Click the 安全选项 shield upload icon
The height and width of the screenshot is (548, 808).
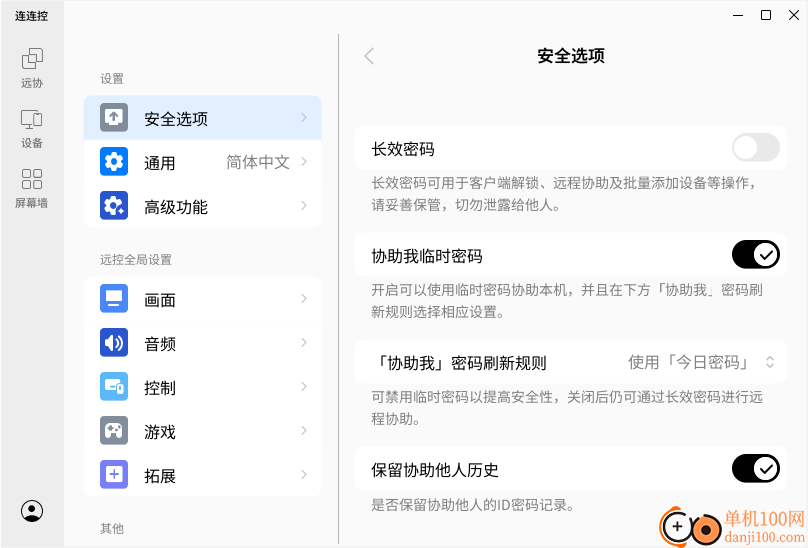(x=114, y=118)
